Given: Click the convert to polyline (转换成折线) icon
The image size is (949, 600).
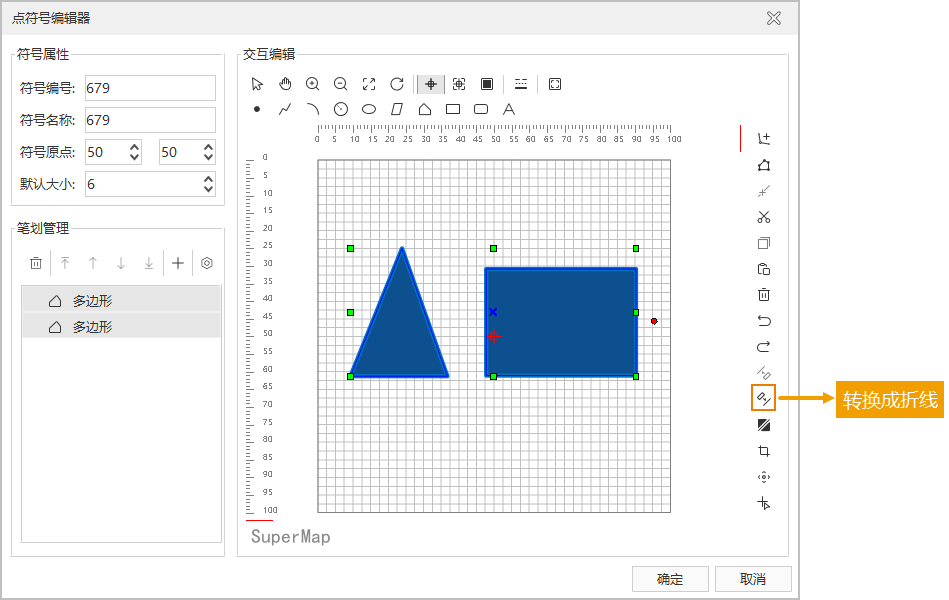Looking at the screenshot, I should tap(763, 399).
